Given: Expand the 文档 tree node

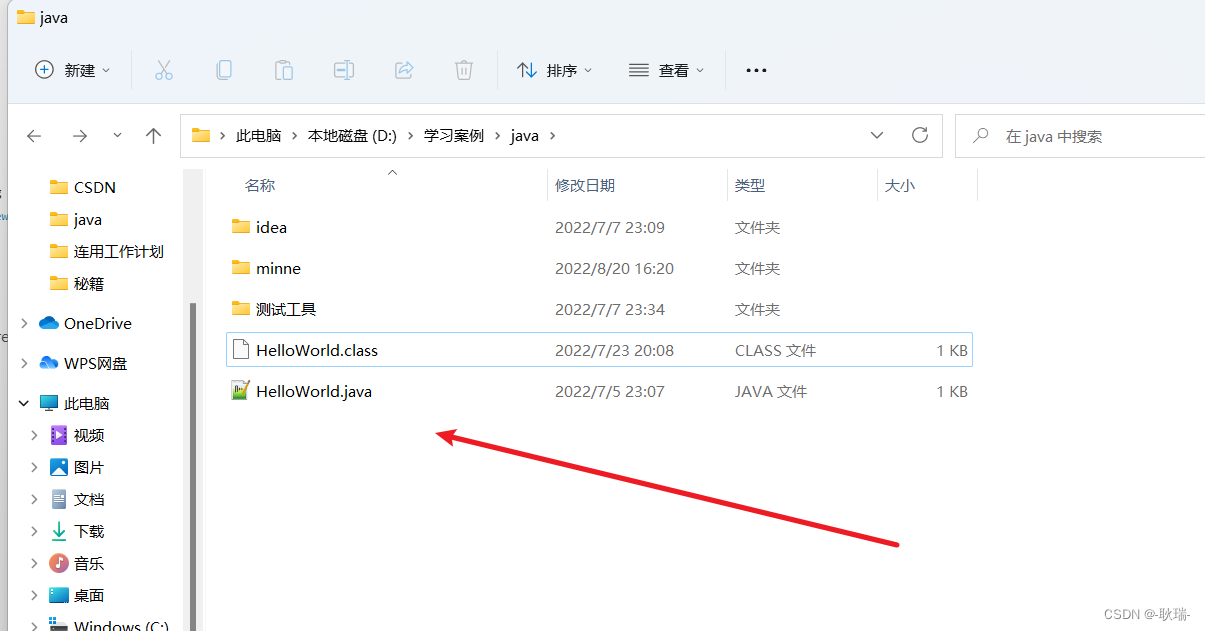Looking at the screenshot, I should [34, 499].
